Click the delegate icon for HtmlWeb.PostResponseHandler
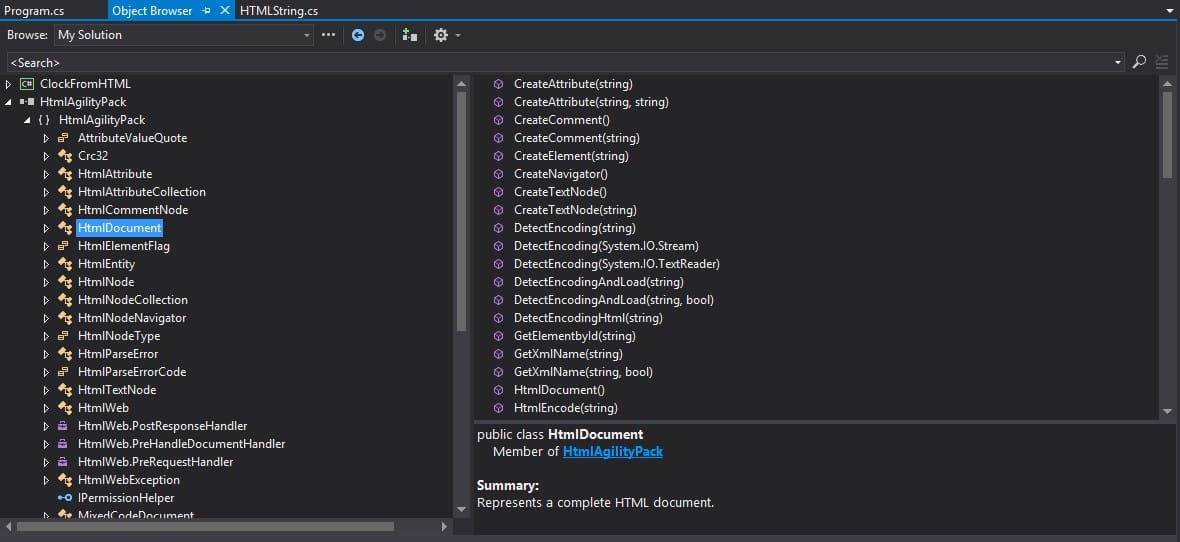 coord(64,425)
